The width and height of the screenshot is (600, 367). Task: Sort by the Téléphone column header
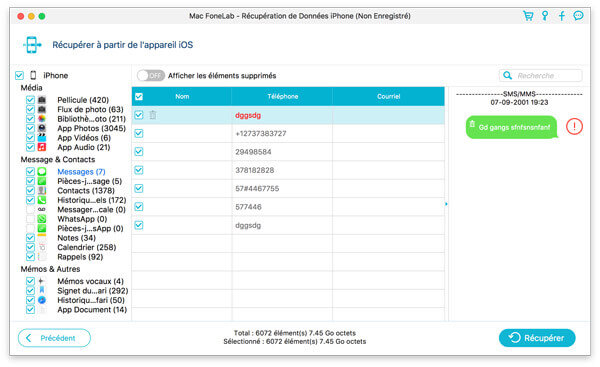(282, 96)
